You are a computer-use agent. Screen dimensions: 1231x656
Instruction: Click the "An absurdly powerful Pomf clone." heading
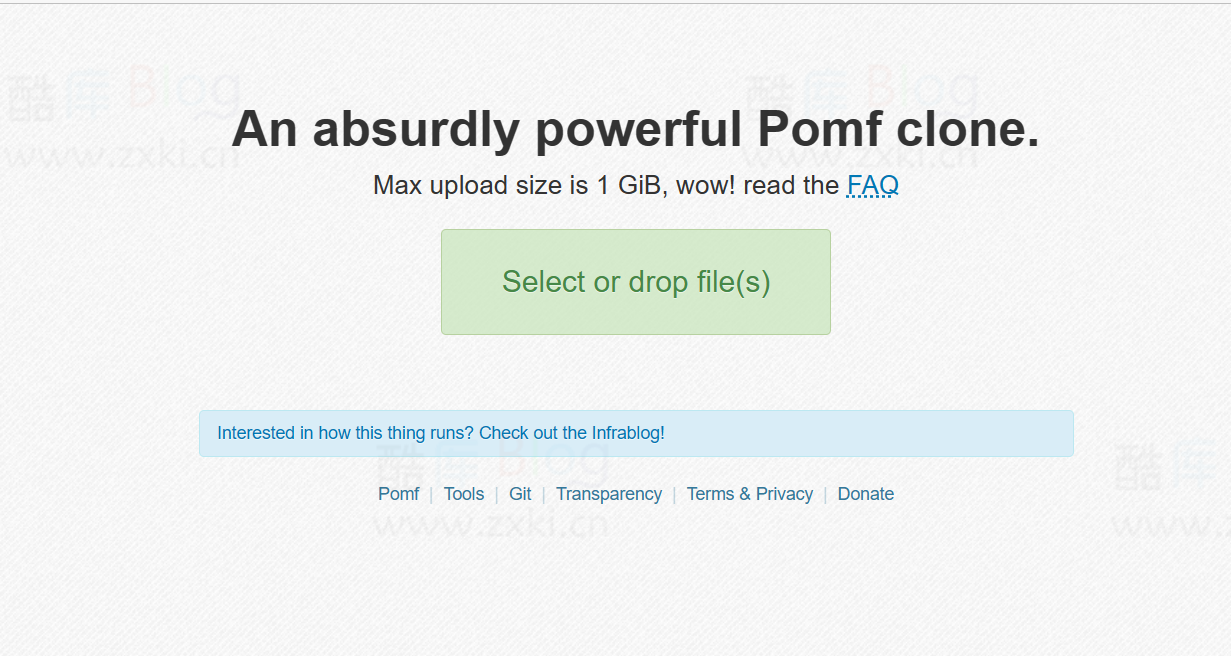point(636,128)
